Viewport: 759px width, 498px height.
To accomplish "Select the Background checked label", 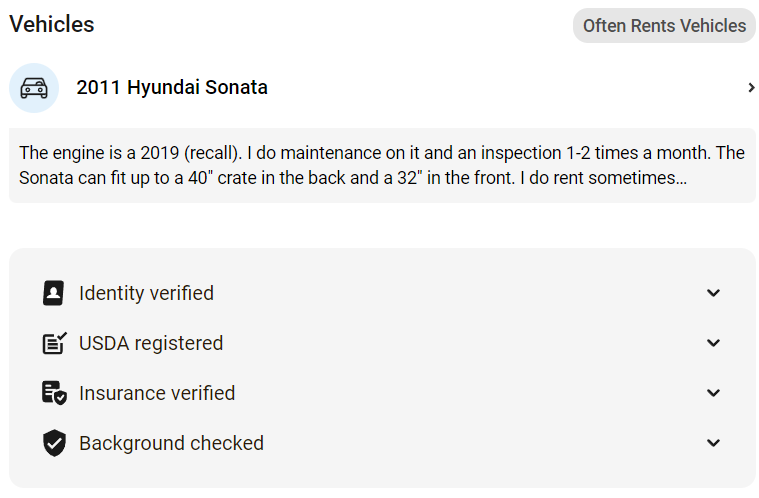I will point(171,443).
